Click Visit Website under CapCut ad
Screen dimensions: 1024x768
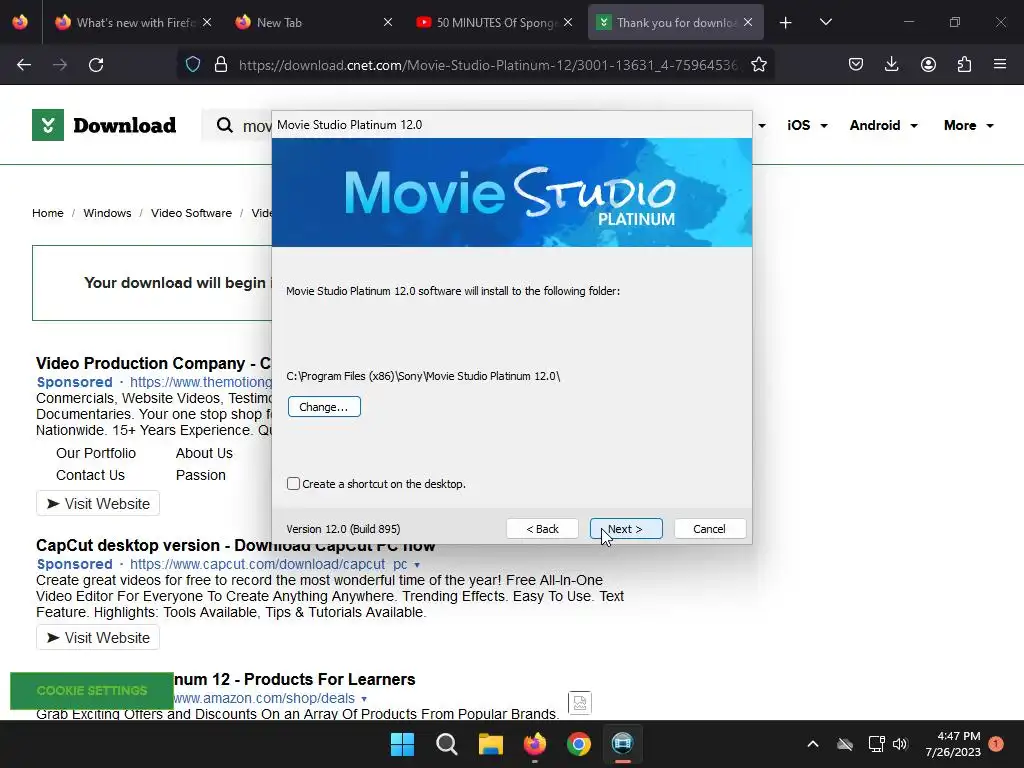98,637
